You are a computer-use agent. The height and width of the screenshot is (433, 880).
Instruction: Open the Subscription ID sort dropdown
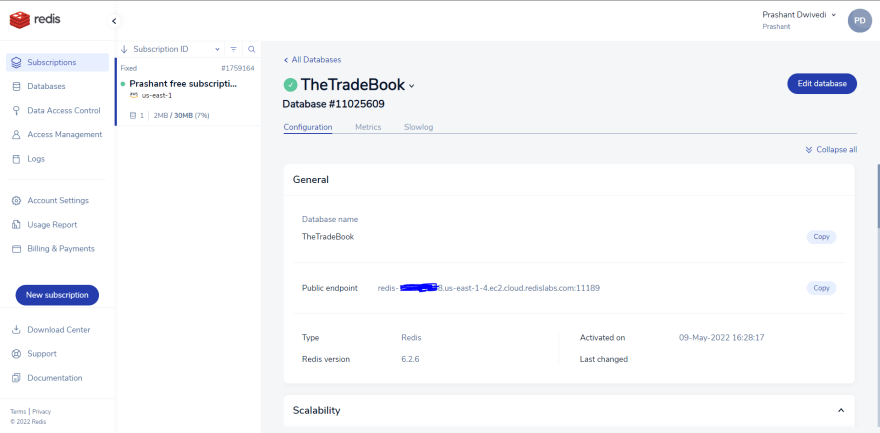(217, 49)
